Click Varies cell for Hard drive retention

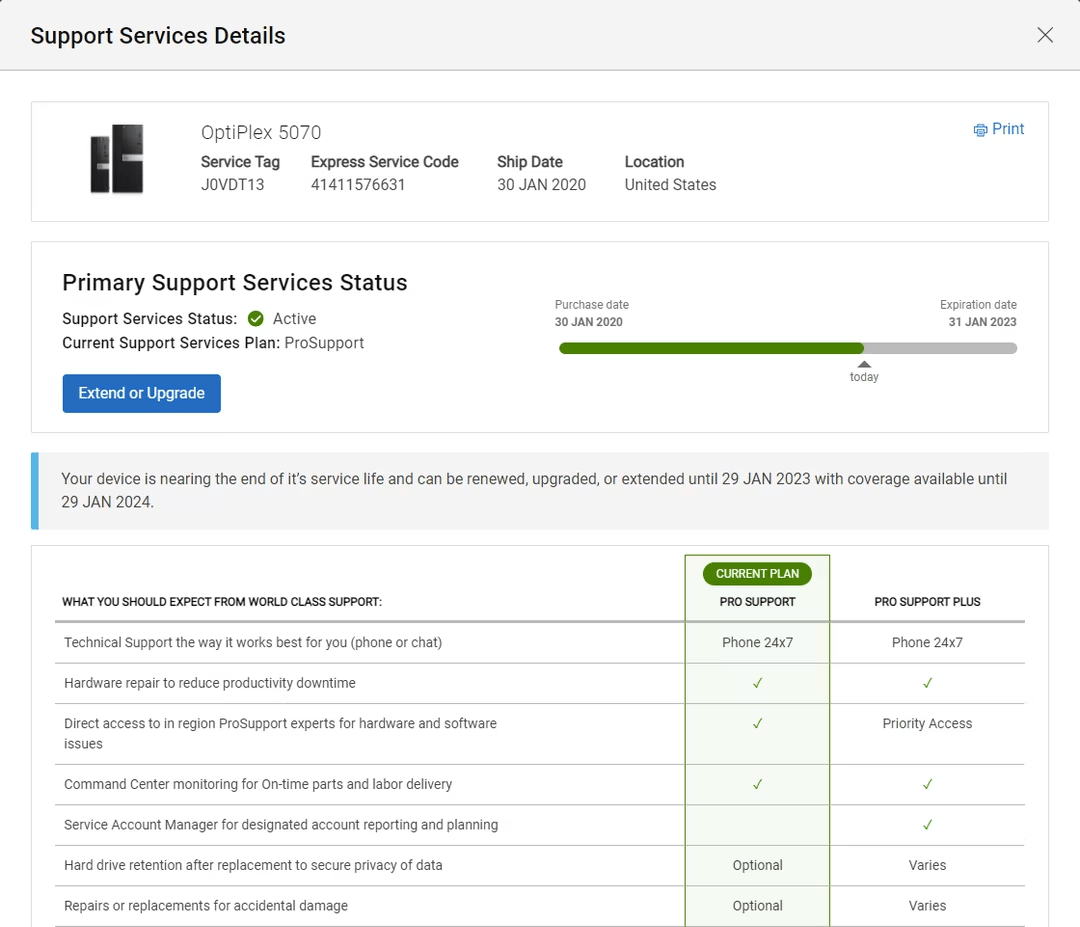pos(927,865)
